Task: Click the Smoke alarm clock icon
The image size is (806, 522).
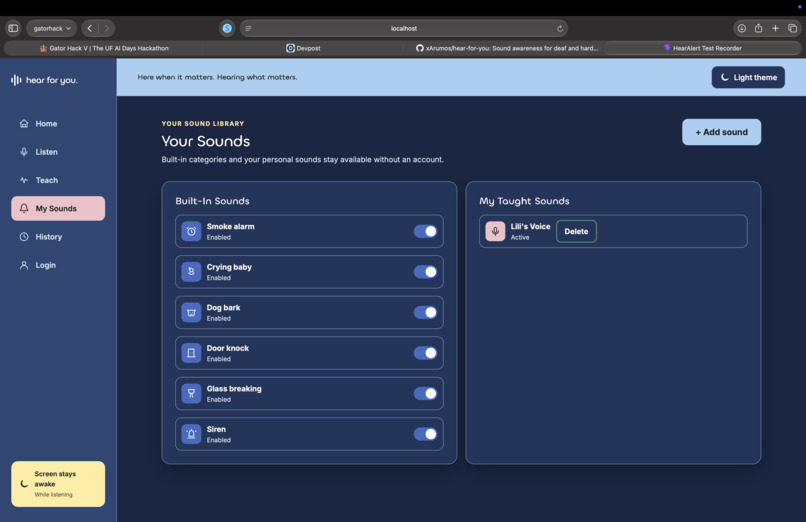Action: tap(191, 231)
